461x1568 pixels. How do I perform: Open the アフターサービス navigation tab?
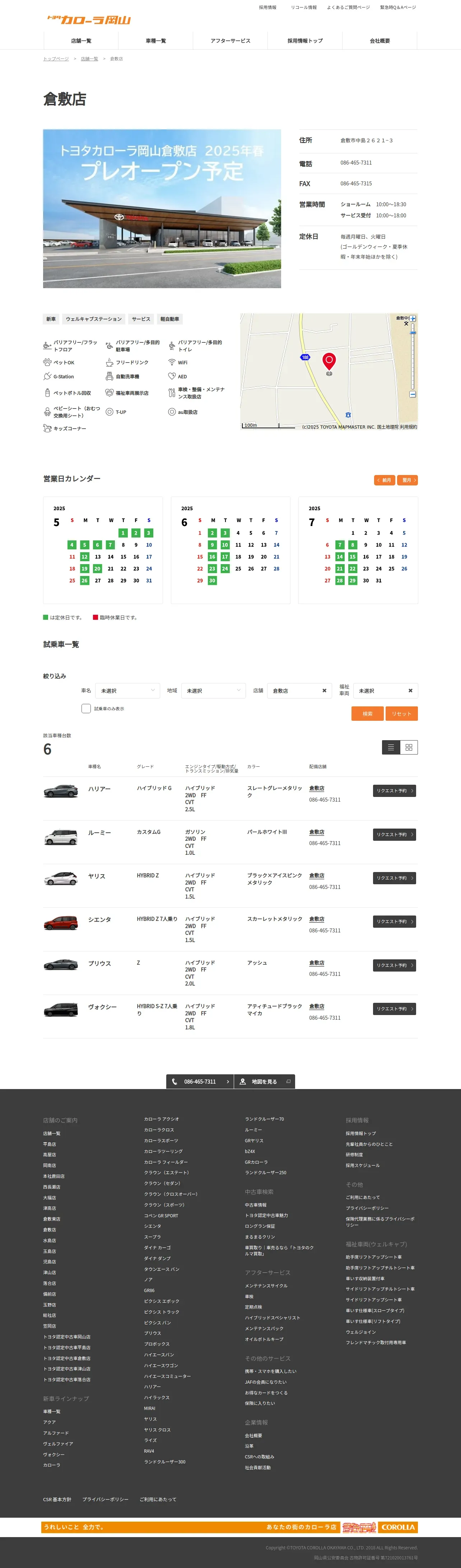[230, 41]
